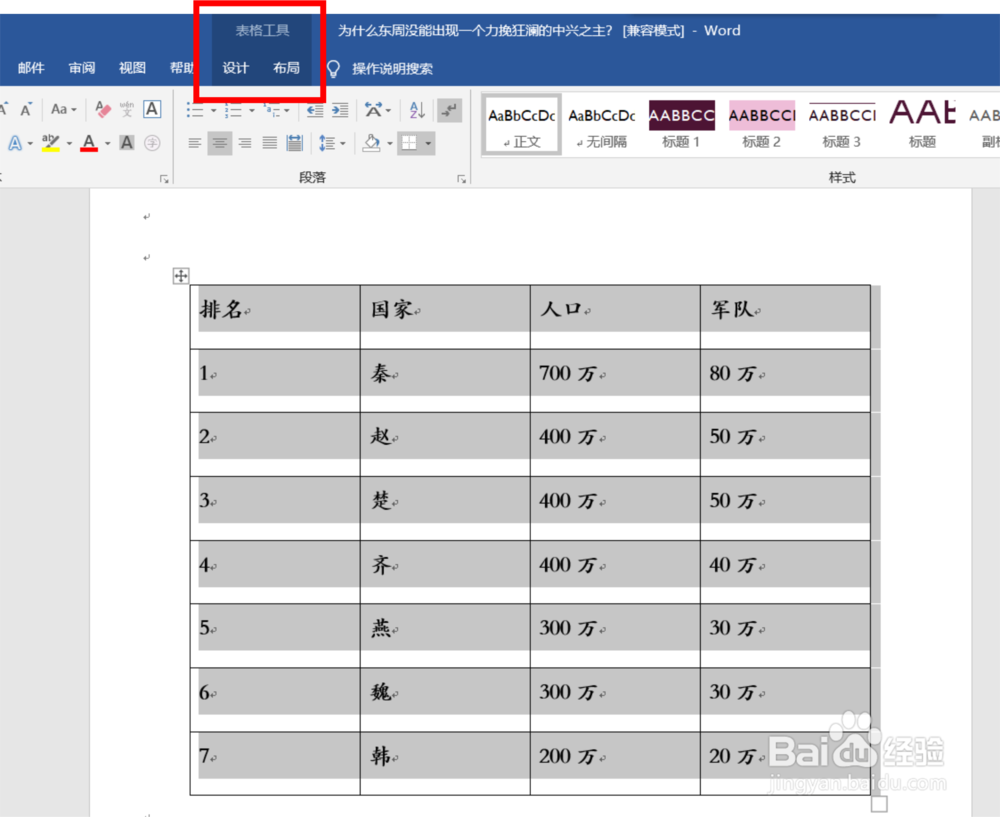Switch to the 设计 ribbon tab
Image resolution: width=1000 pixels, height=817 pixels.
[x=235, y=68]
